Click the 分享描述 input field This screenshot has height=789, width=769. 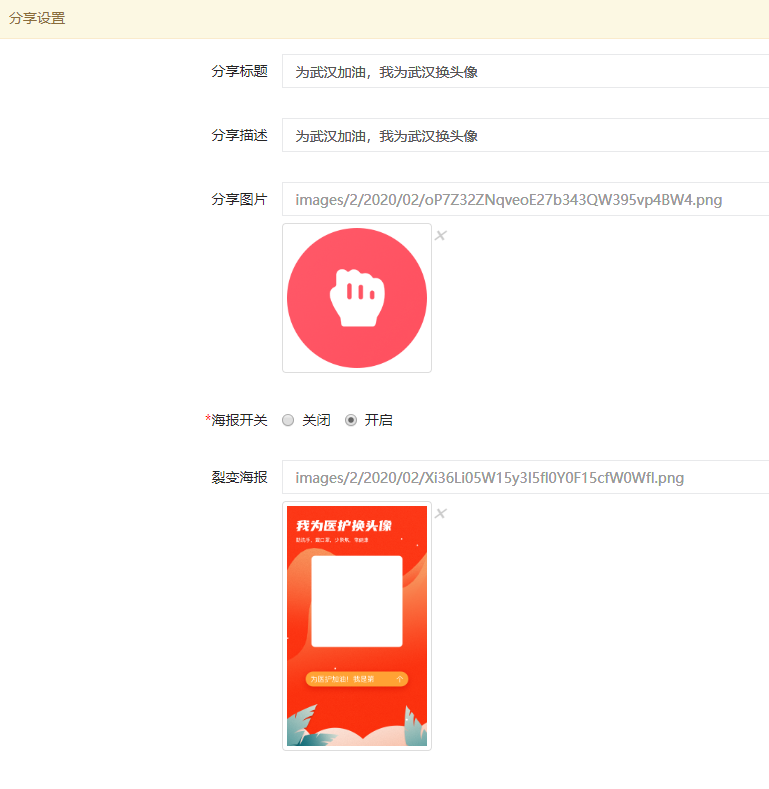click(525, 135)
